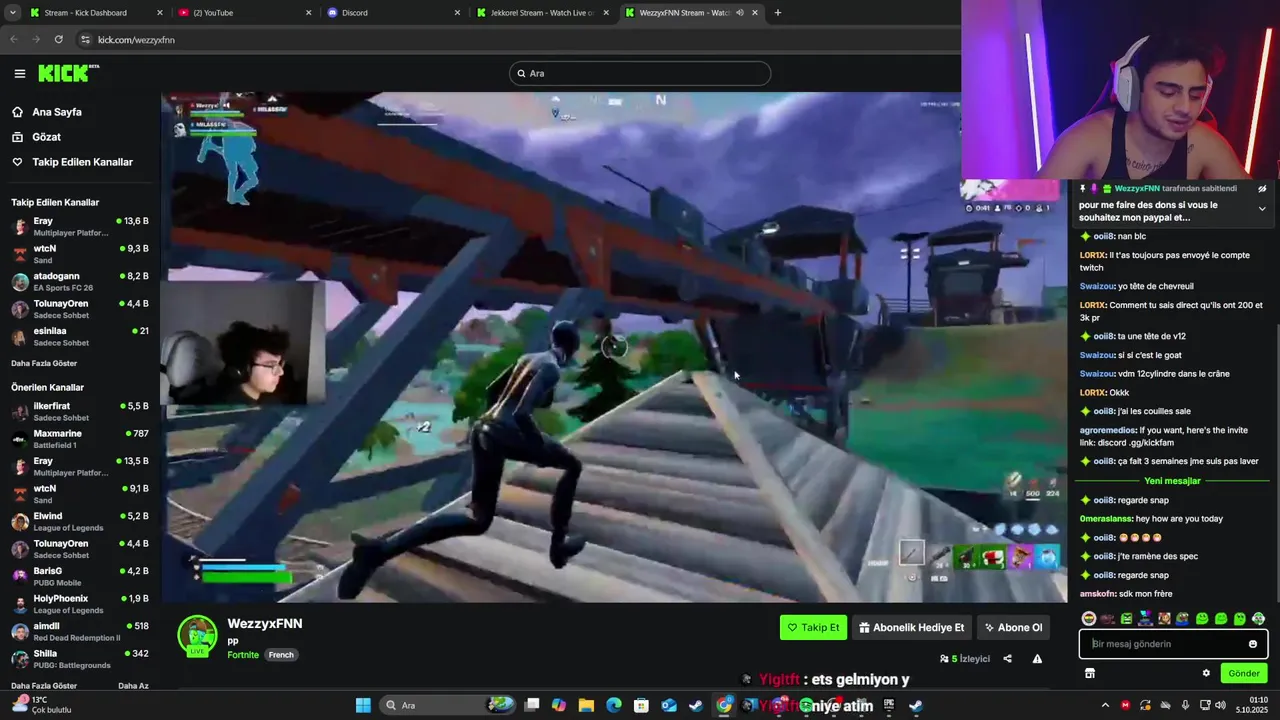1280x720 pixels.
Task: Click WezzyxFNN streamer avatar
Action: coord(197,636)
